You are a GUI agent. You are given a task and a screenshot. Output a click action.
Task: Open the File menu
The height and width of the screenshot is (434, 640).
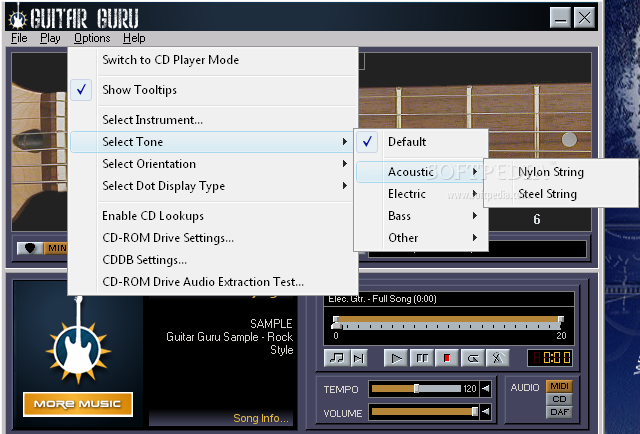coord(19,38)
